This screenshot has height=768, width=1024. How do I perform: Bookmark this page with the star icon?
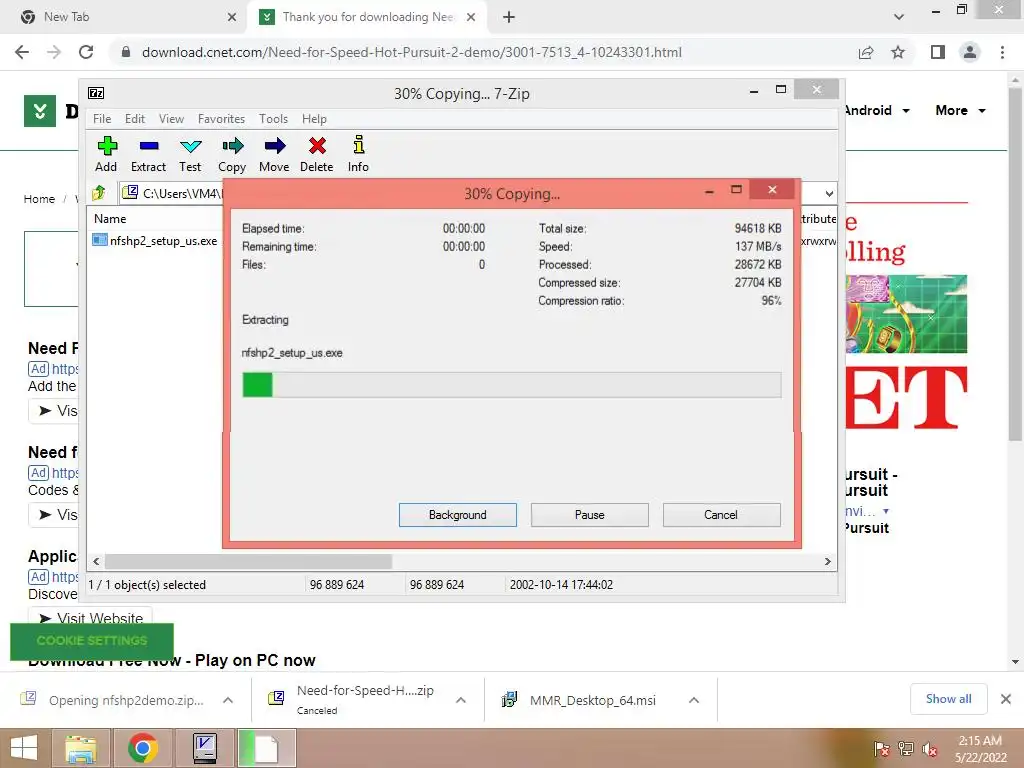pyautogui.click(x=898, y=52)
